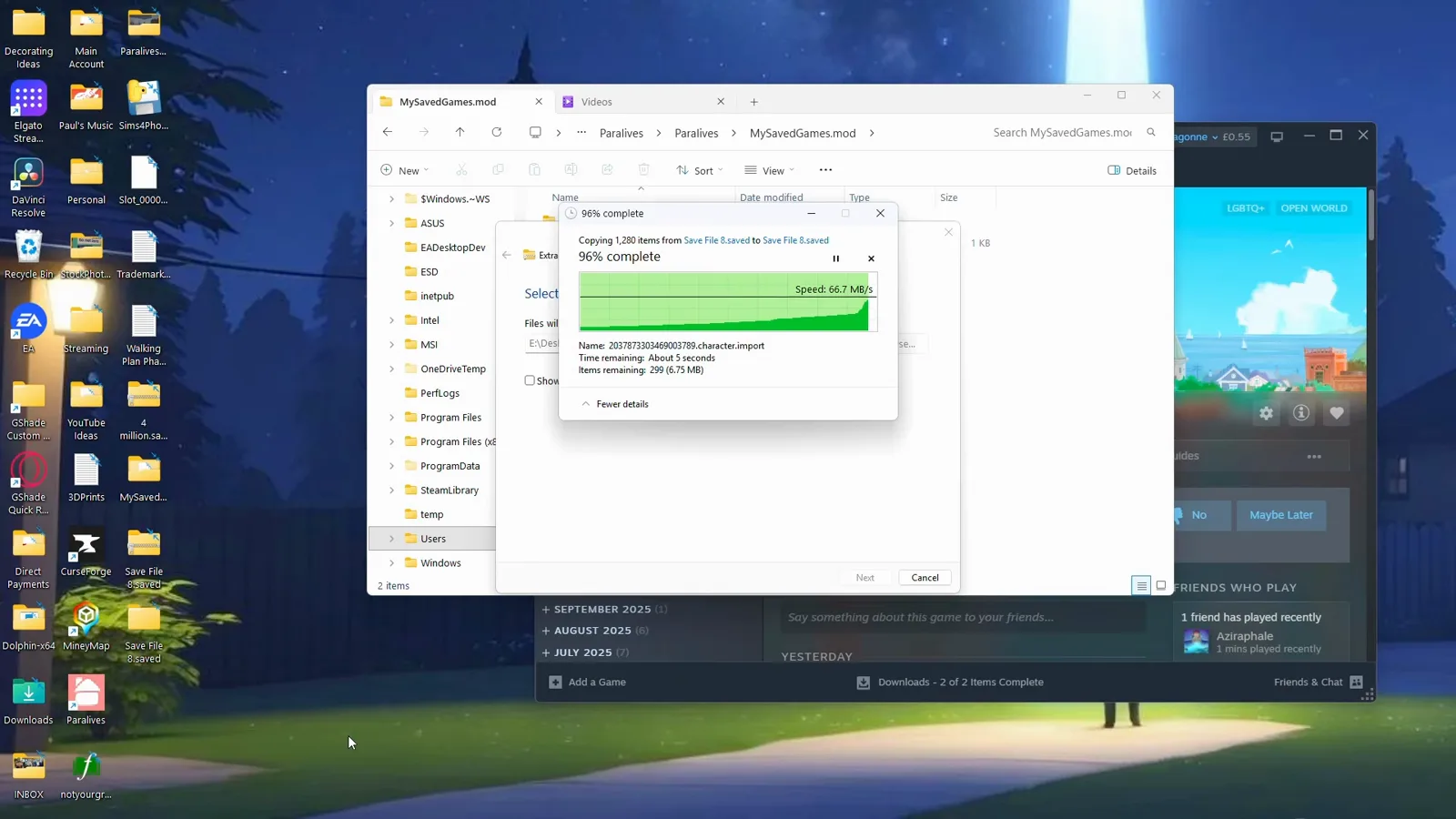Expand SEPTEMBER 2025 section in Steam
1456x819 pixels.
pos(604,610)
